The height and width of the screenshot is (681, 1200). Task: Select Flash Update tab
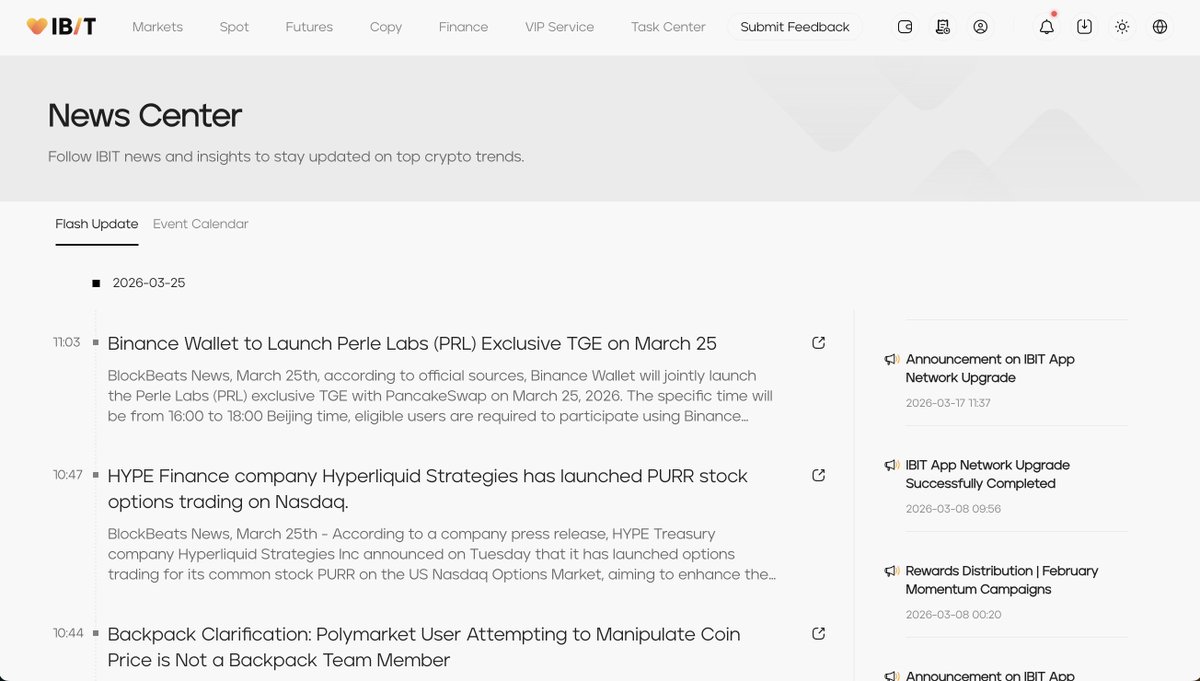[x=97, y=224]
